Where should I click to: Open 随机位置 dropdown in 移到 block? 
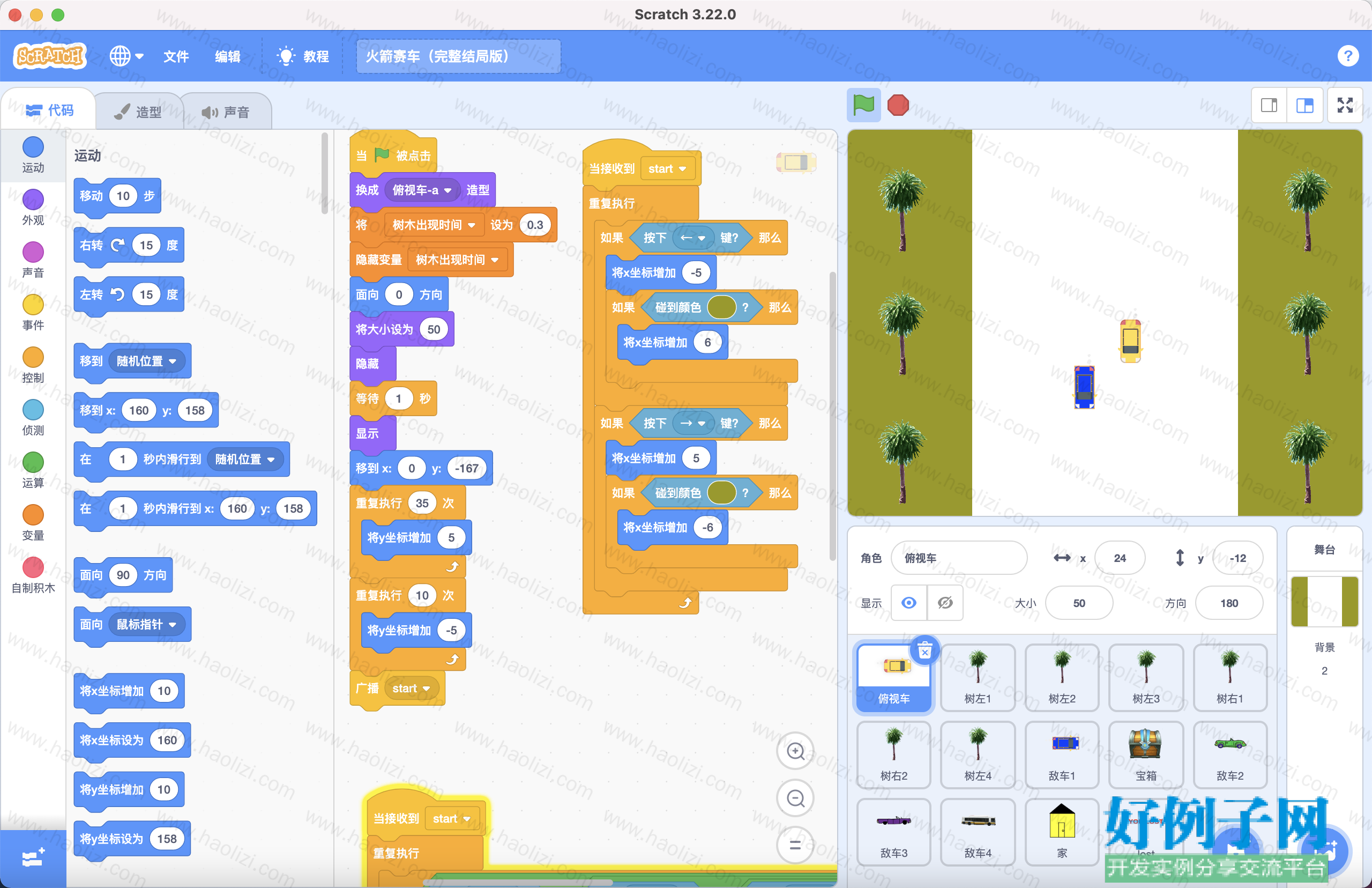pos(146,361)
